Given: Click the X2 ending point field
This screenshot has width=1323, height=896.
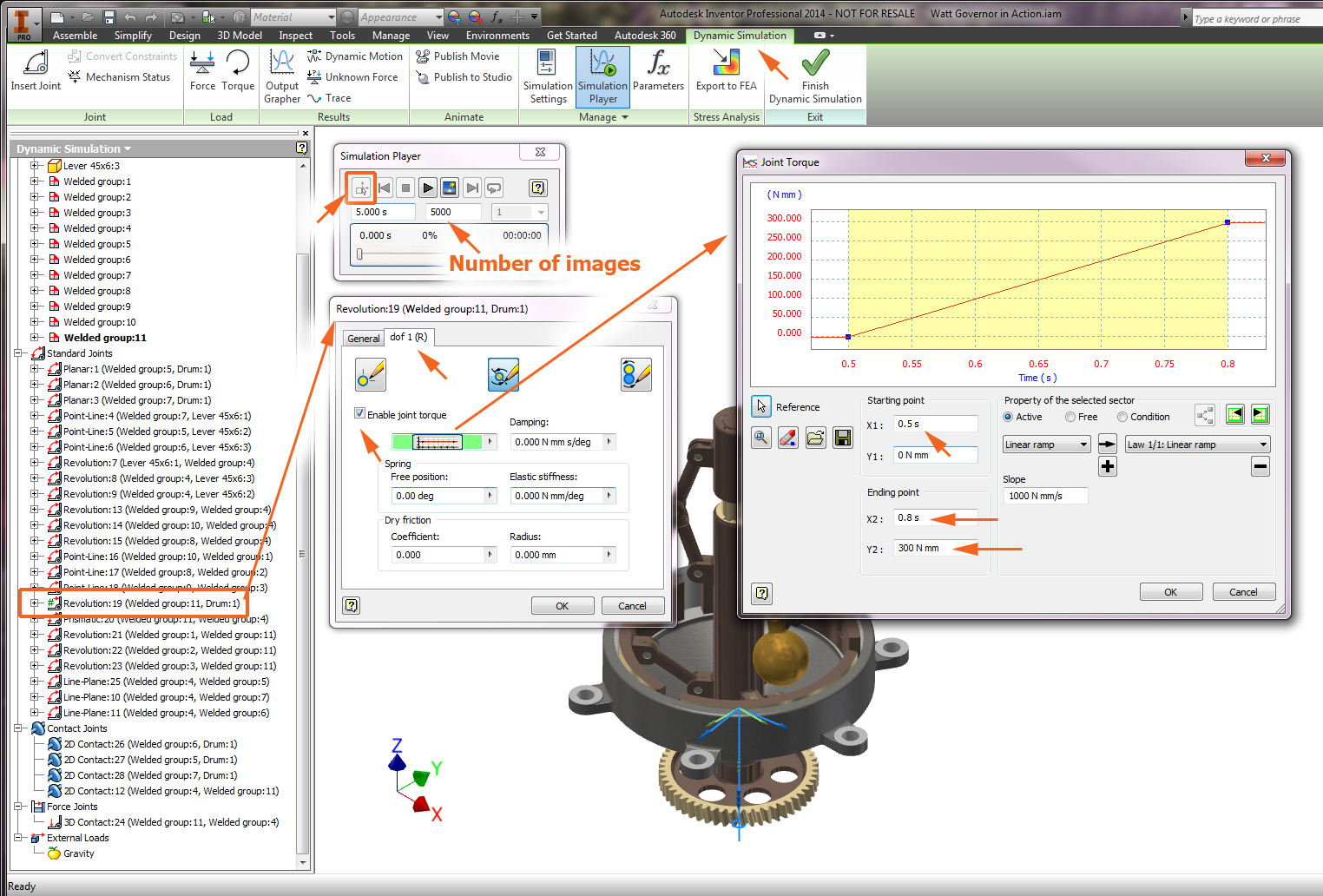Looking at the screenshot, I should [936, 517].
